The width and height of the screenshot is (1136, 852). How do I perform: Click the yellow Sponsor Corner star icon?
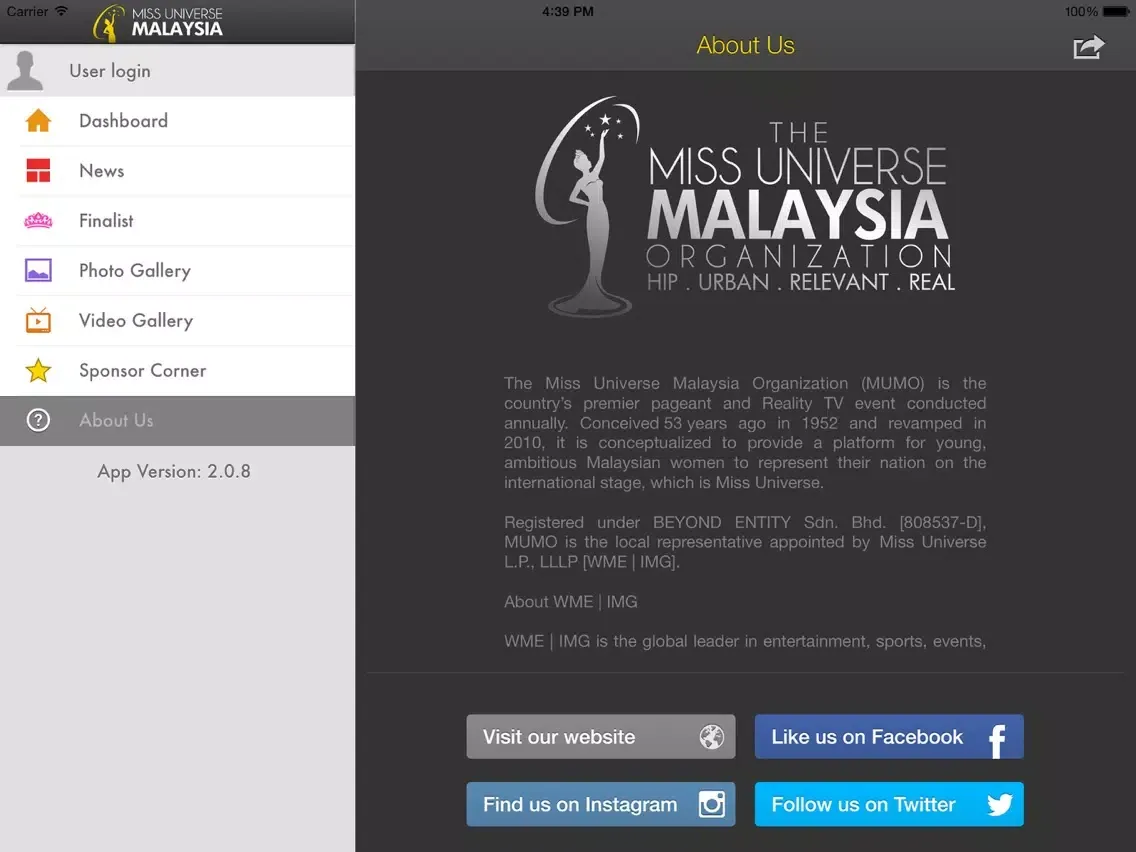click(38, 370)
